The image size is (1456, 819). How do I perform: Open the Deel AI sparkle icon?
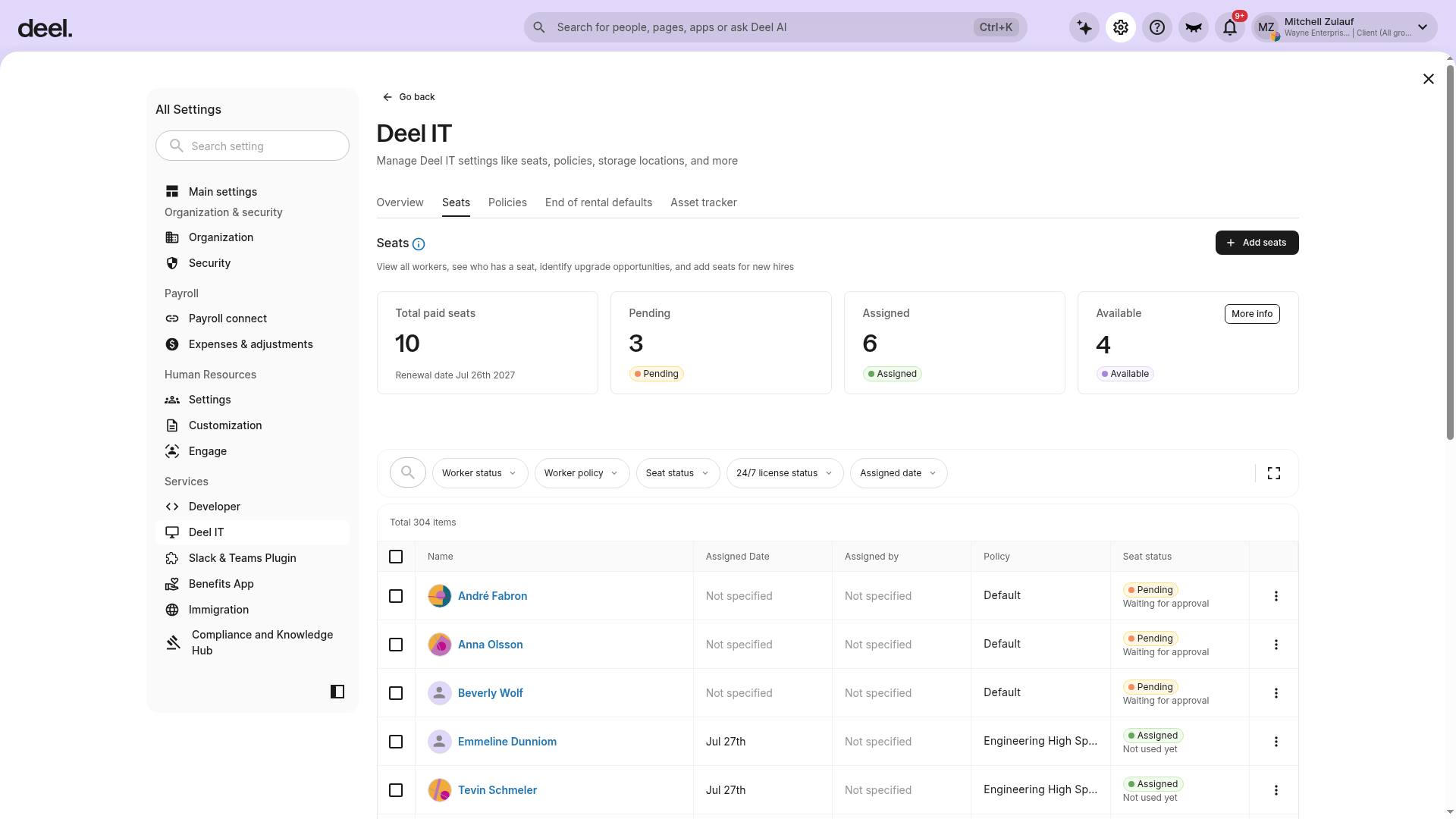click(x=1084, y=28)
